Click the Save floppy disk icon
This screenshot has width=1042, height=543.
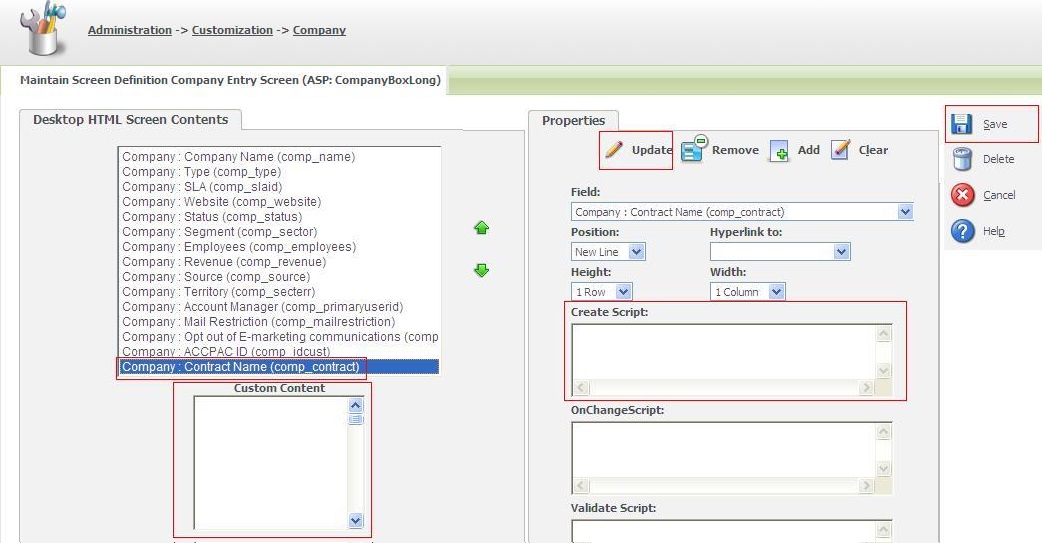(962, 124)
